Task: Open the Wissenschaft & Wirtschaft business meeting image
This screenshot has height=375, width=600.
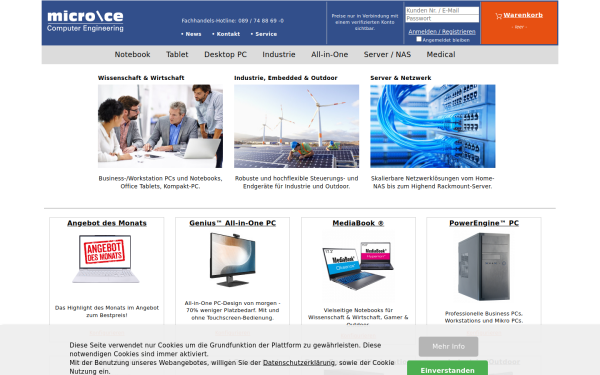Action: pyautogui.click(x=160, y=126)
